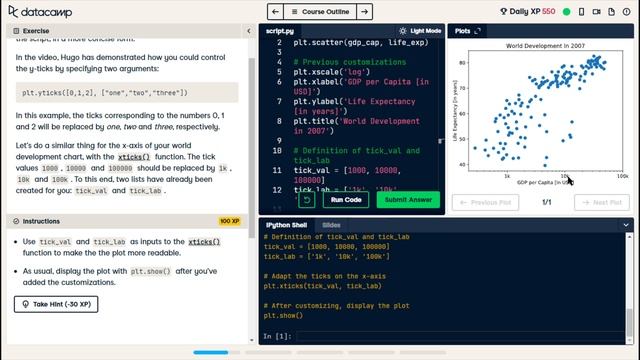Click the Instructions header icon
This screenshot has height=360, width=640.
tap(16, 221)
